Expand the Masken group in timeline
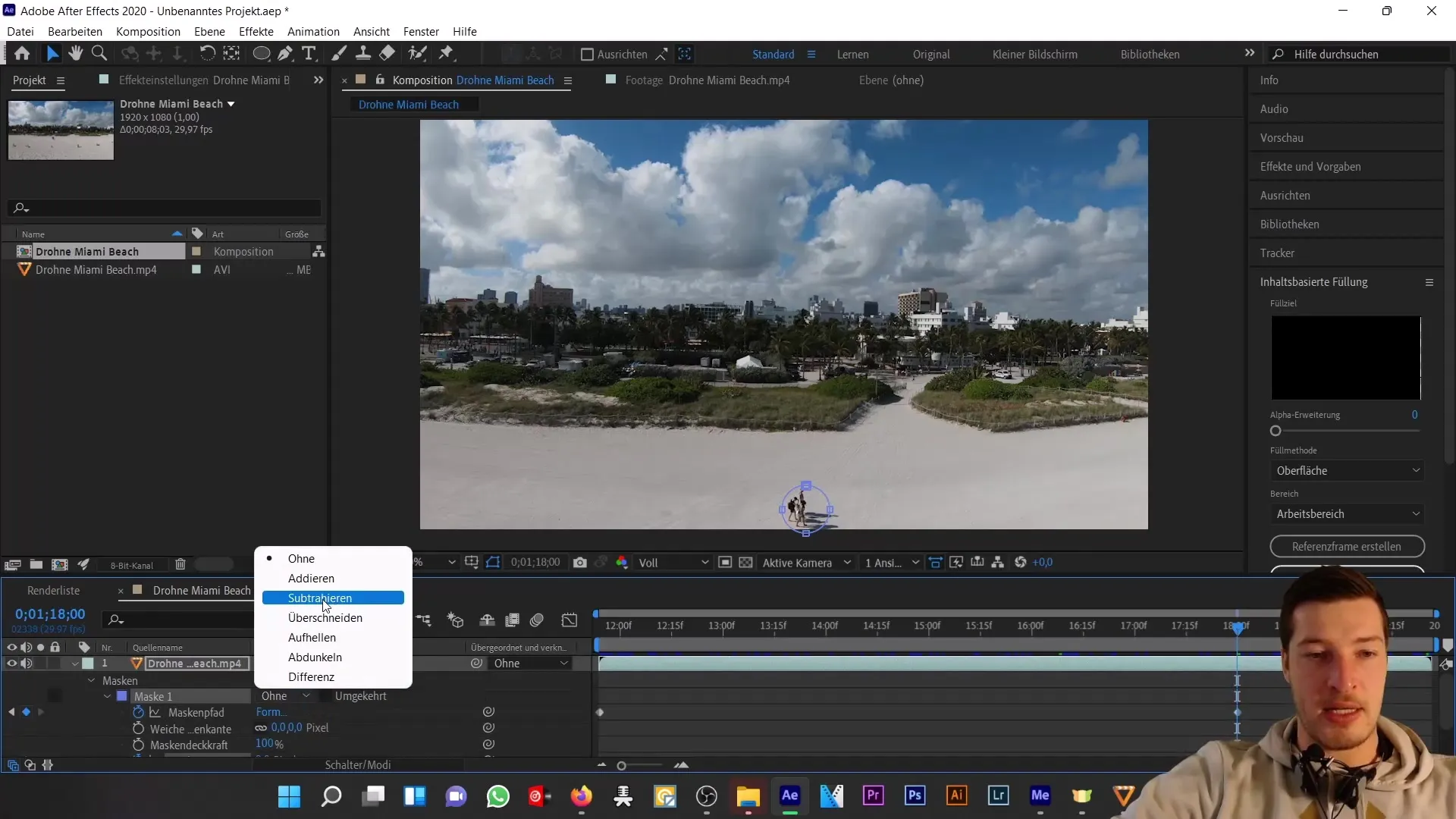 pyautogui.click(x=90, y=680)
